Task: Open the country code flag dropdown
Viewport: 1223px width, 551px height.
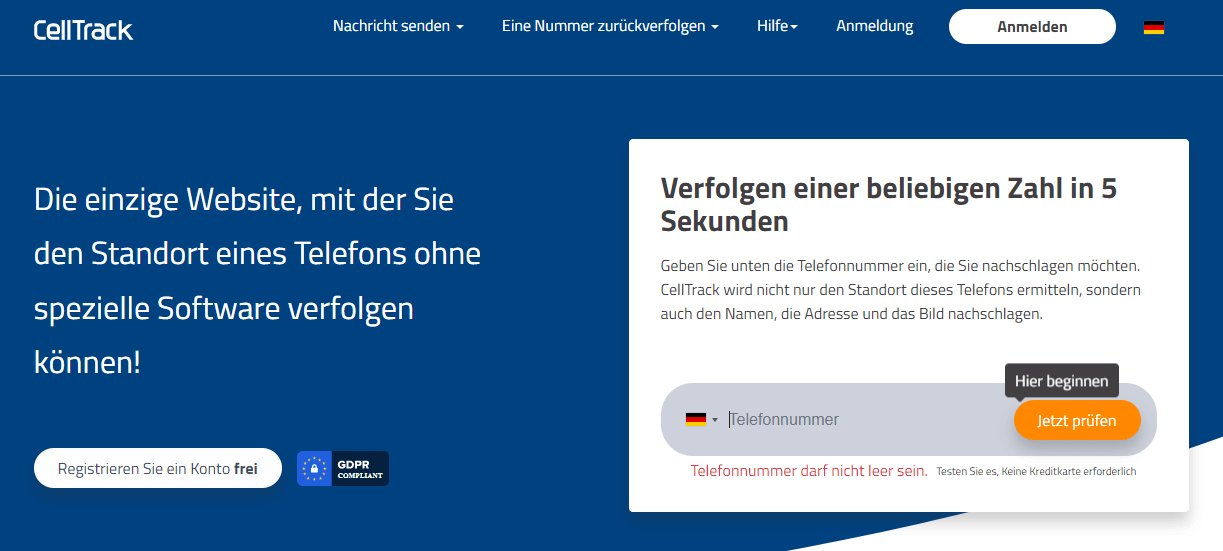Action: 701,420
